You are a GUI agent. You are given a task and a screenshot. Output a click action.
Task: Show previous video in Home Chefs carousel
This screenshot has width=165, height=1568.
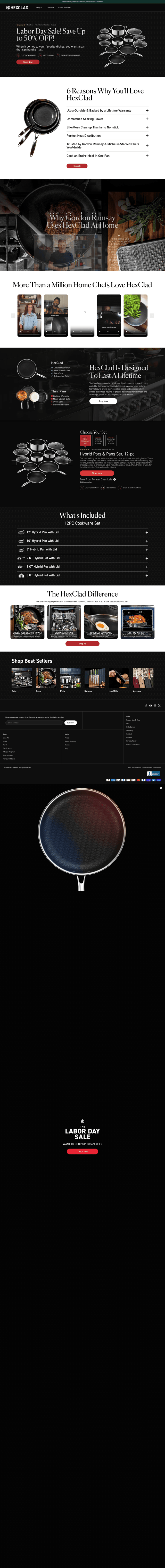[13, 315]
